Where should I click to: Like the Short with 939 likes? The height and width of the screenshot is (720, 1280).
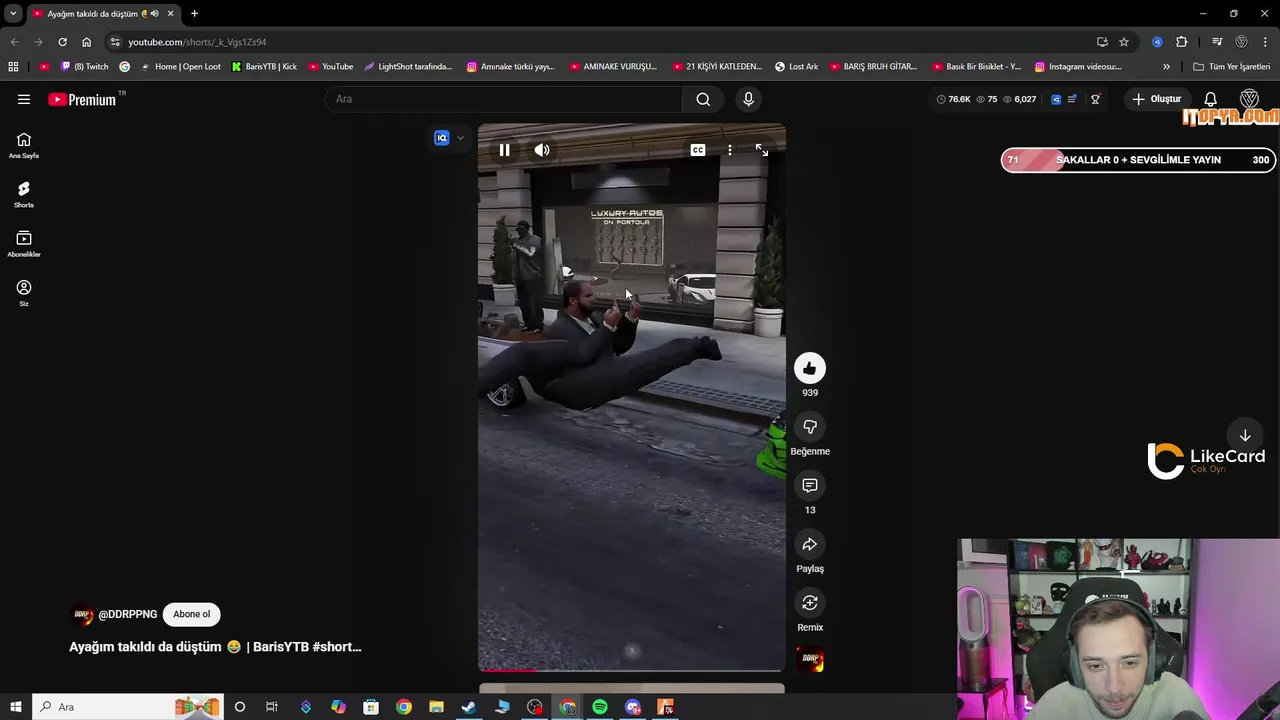point(810,368)
